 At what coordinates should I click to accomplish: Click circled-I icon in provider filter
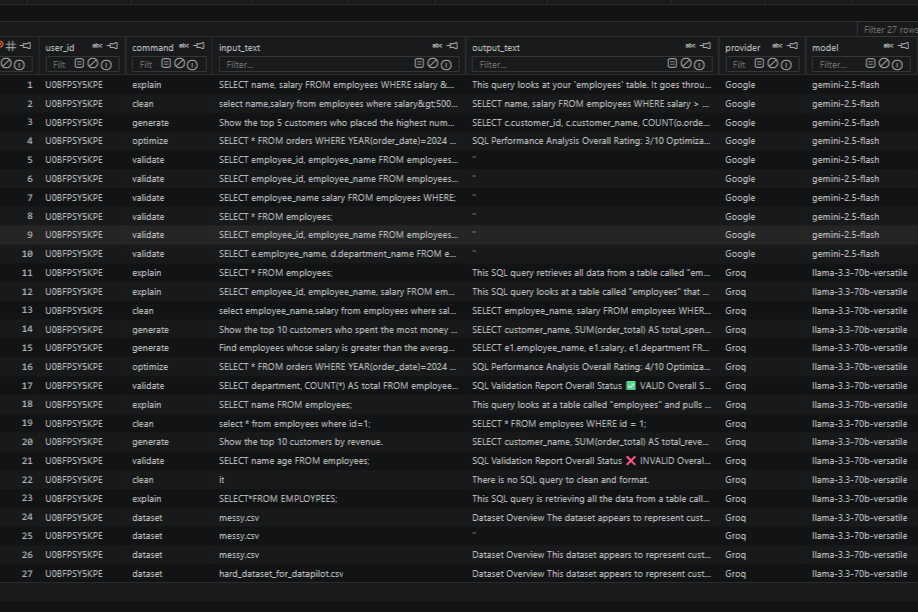pyautogui.click(x=786, y=64)
